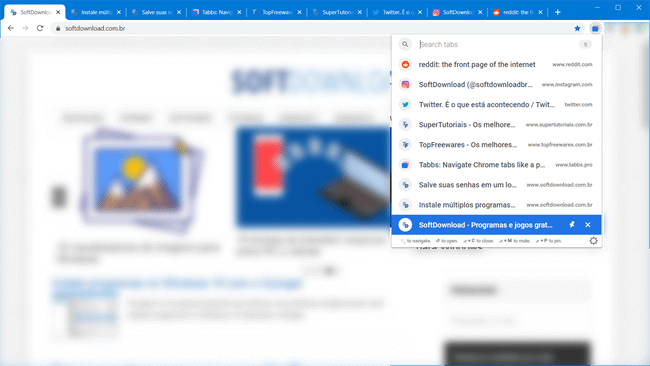Switch to Instale múltiplos programas entry

[x=496, y=205]
